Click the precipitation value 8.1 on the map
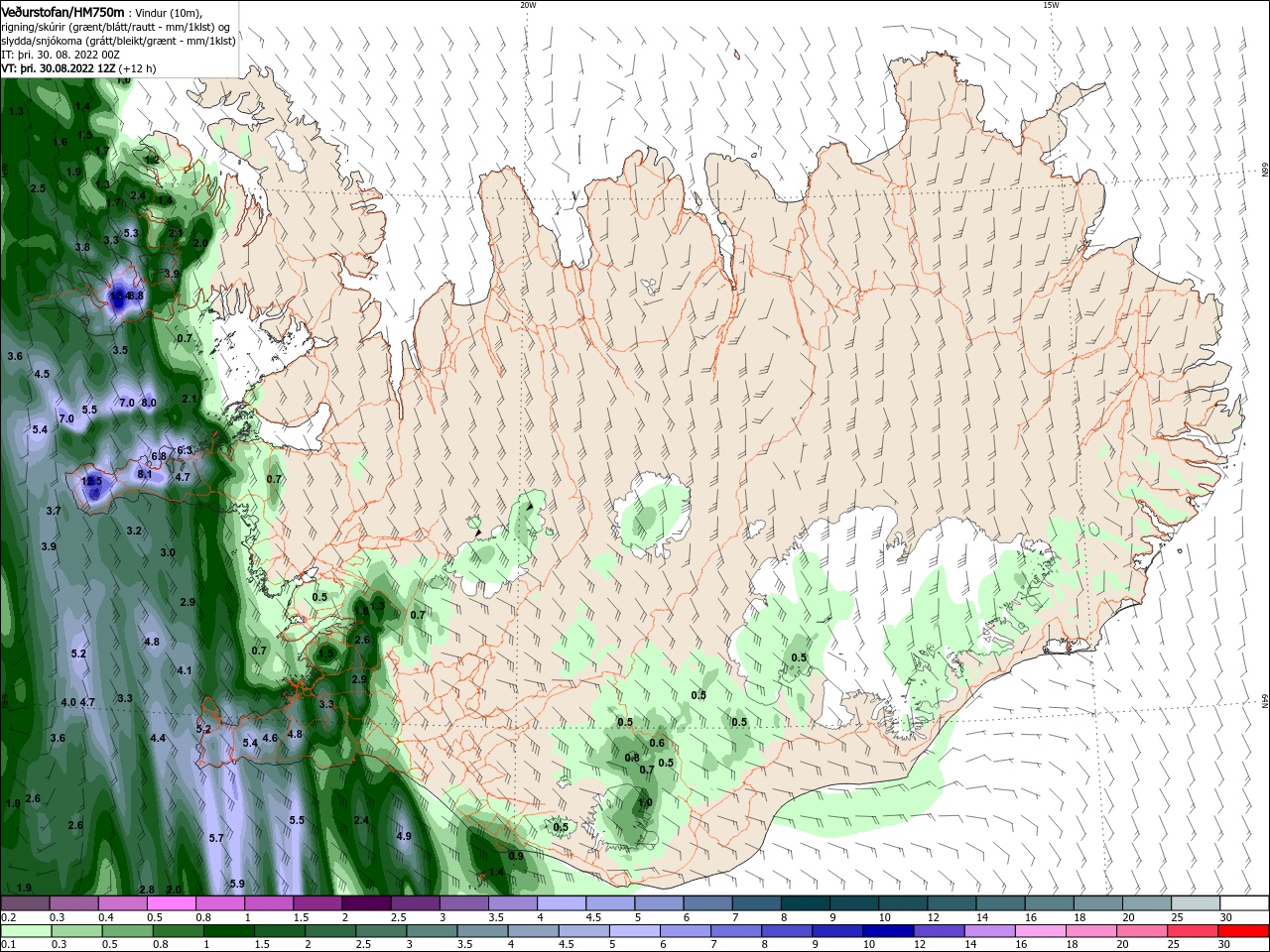 (x=145, y=474)
